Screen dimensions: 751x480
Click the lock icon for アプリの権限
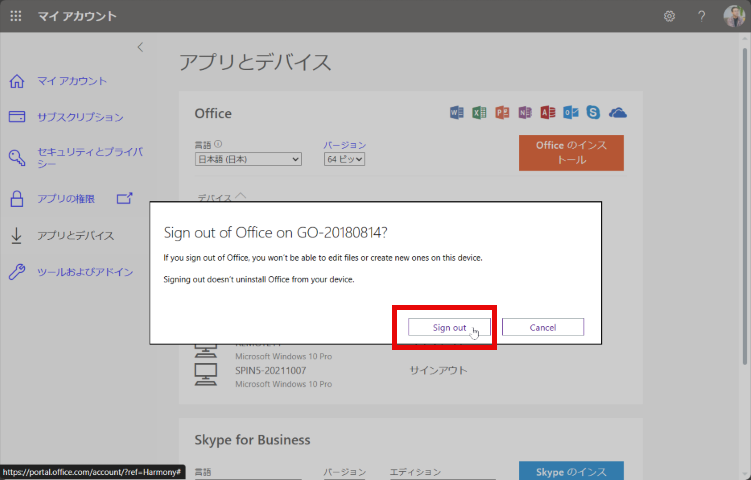tap(17, 198)
